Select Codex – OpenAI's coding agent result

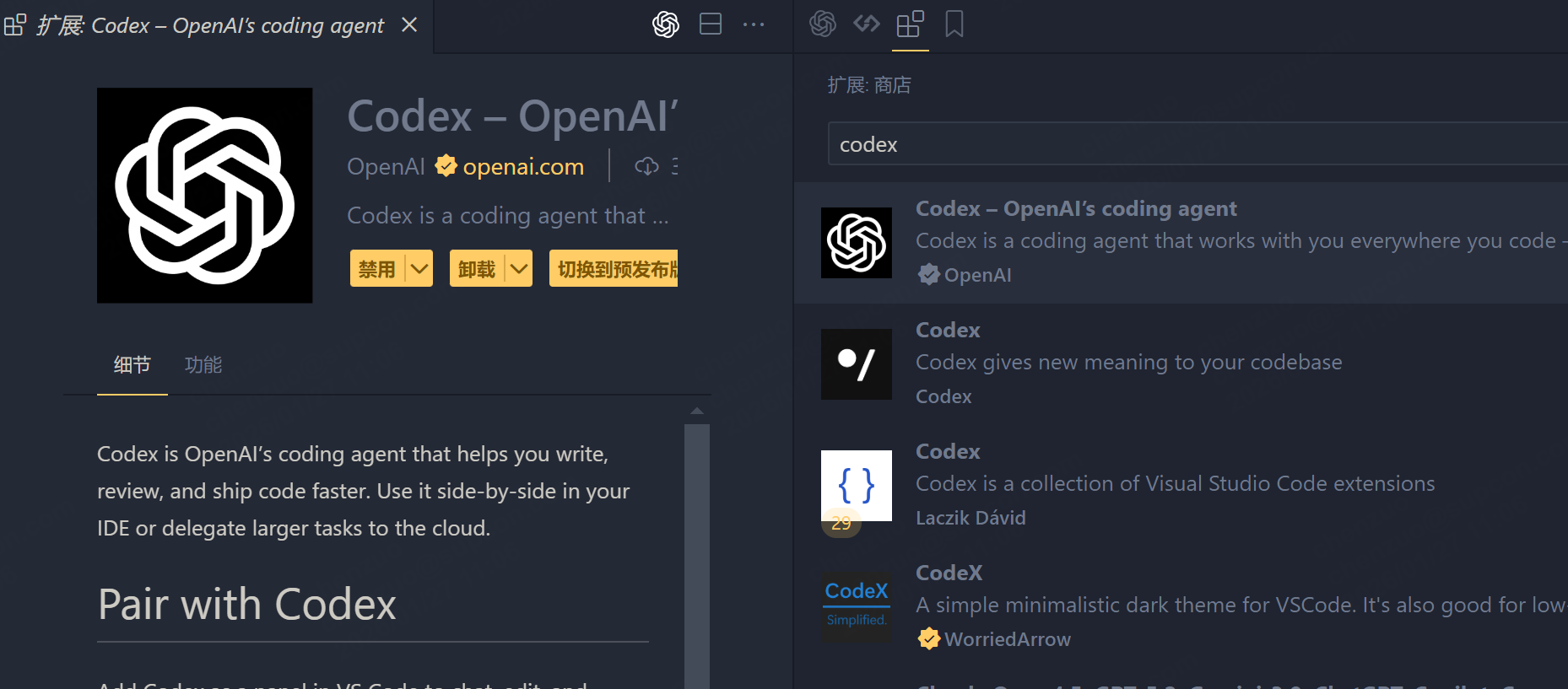point(1181,242)
